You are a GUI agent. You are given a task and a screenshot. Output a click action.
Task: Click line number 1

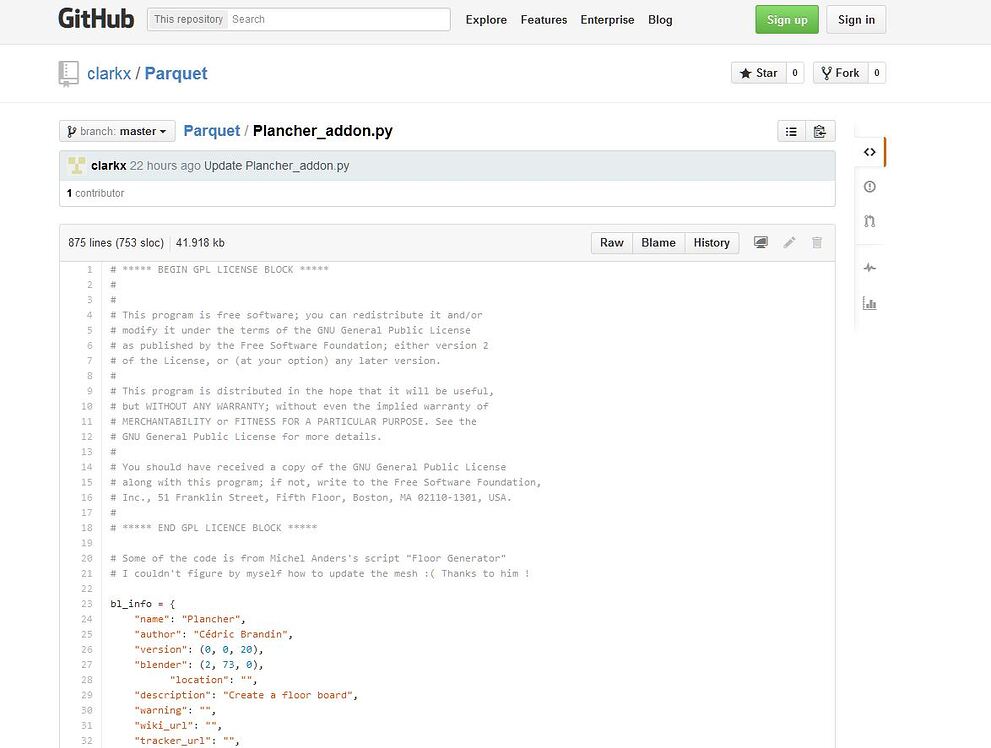click(x=89, y=270)
